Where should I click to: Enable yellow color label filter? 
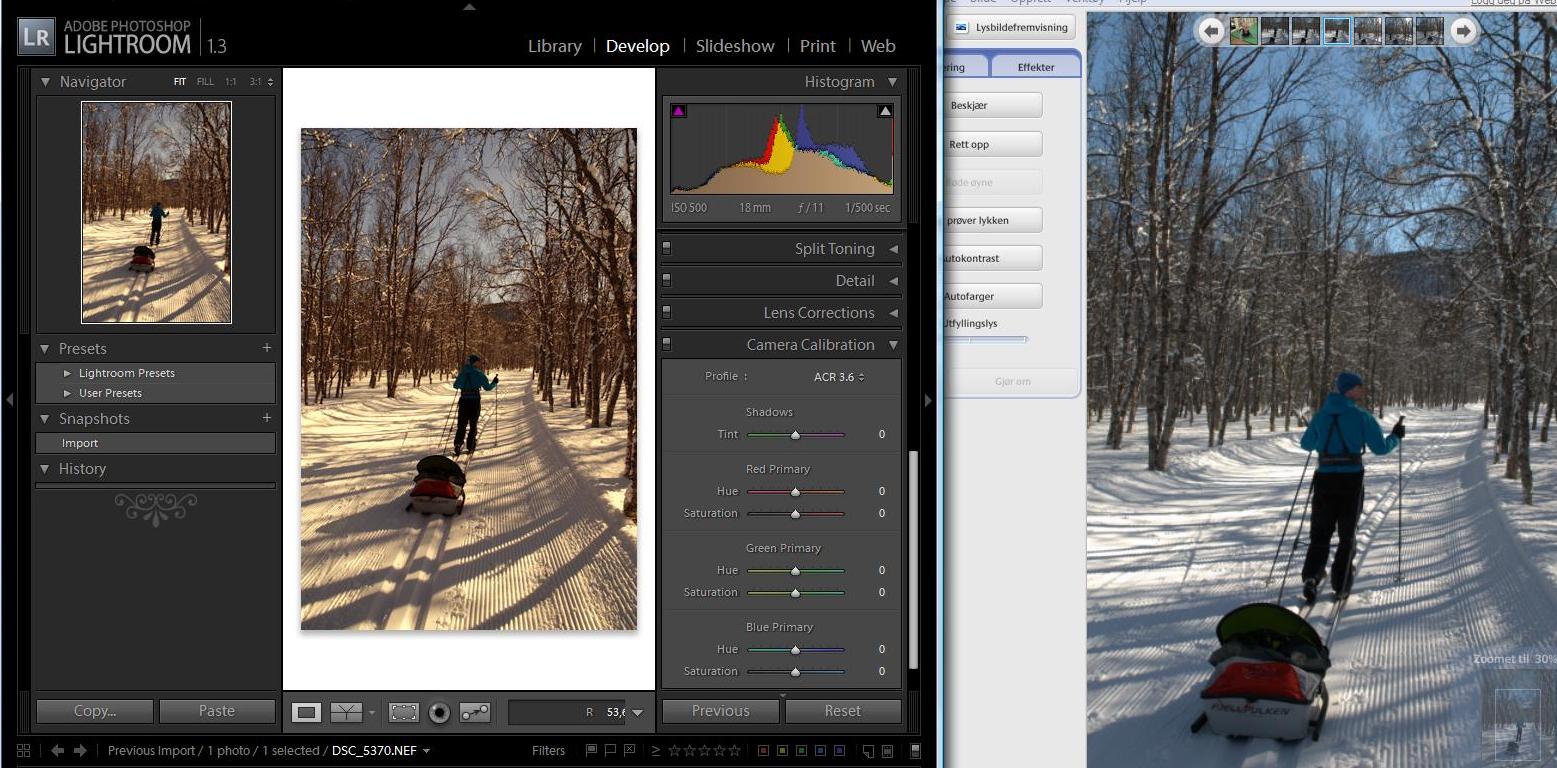pos(783,750)
